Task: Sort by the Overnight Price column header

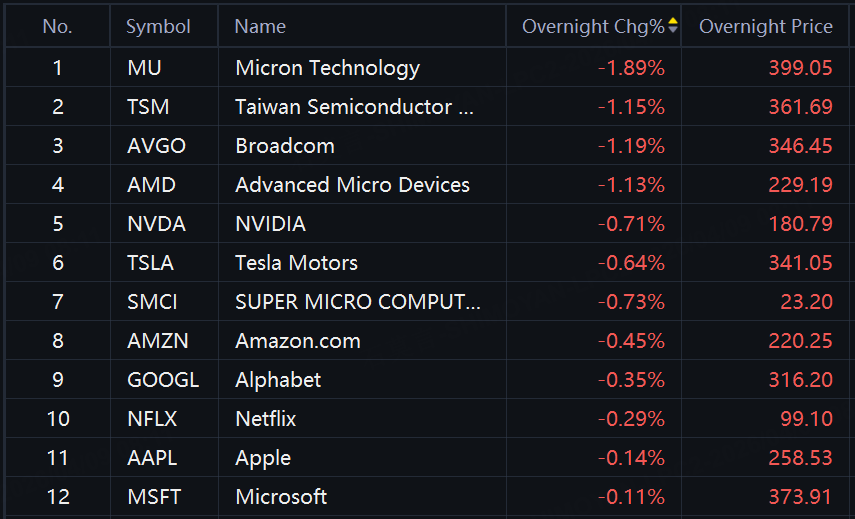Action: click(x=765, y=27)
